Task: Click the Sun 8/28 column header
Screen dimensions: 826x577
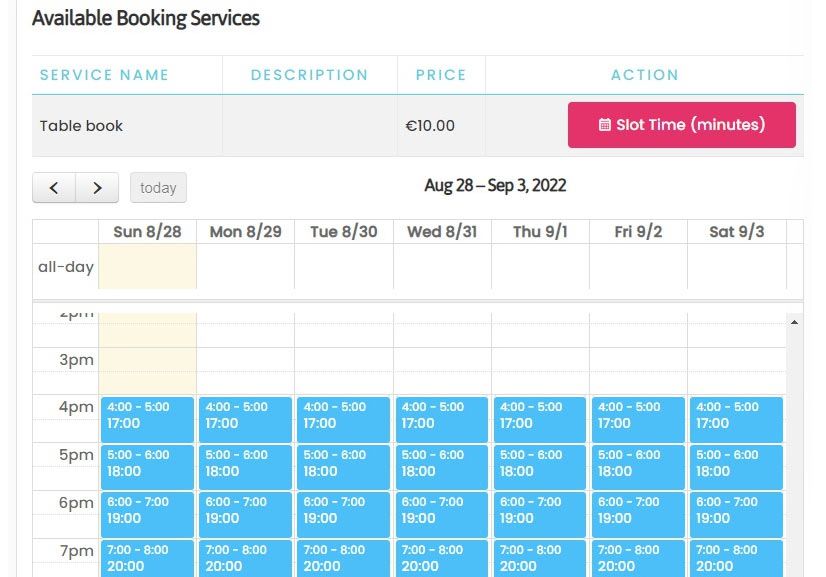Action: [x=146, y=231]
